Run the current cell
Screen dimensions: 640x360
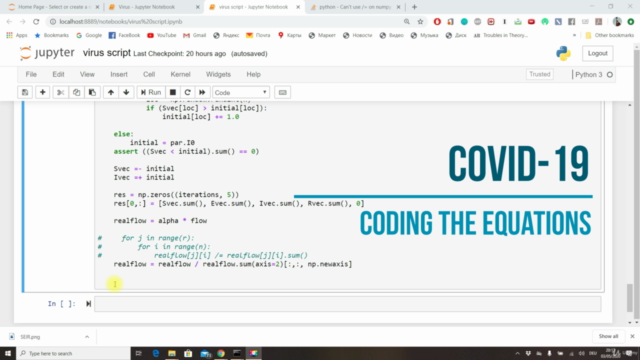151,92
